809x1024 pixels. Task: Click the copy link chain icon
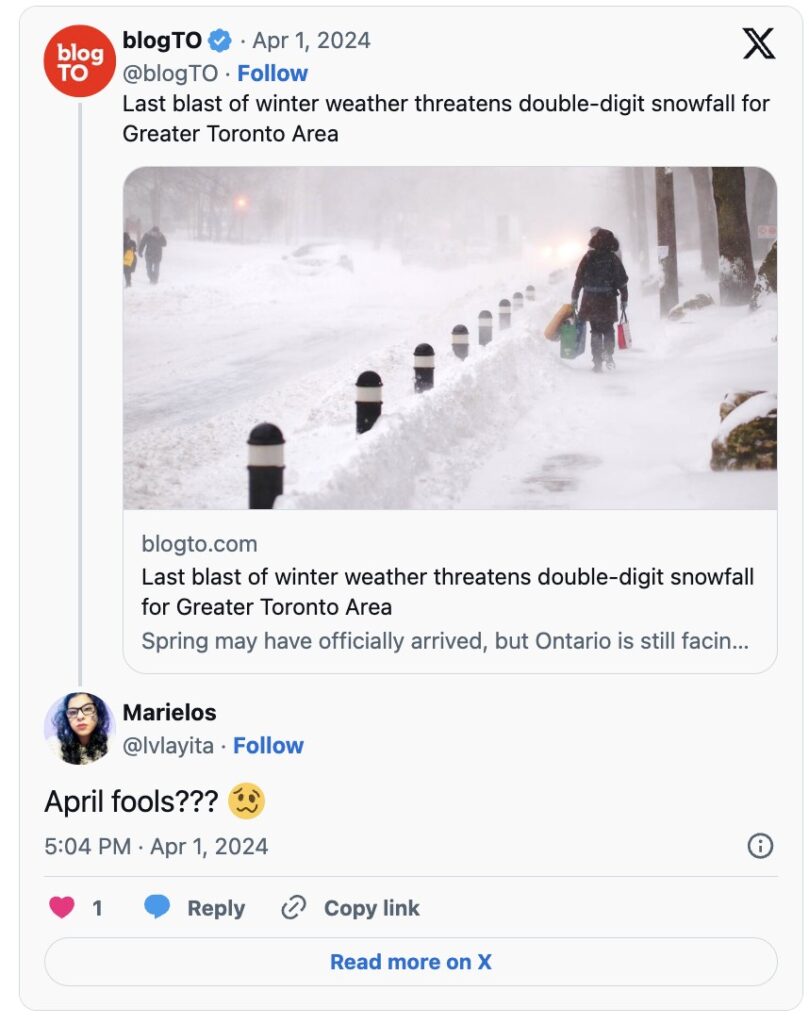[x=293, y=907]
